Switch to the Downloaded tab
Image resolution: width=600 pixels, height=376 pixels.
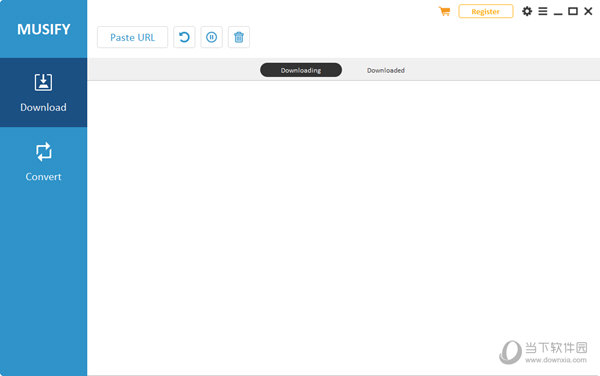click(x=386, y=70)
